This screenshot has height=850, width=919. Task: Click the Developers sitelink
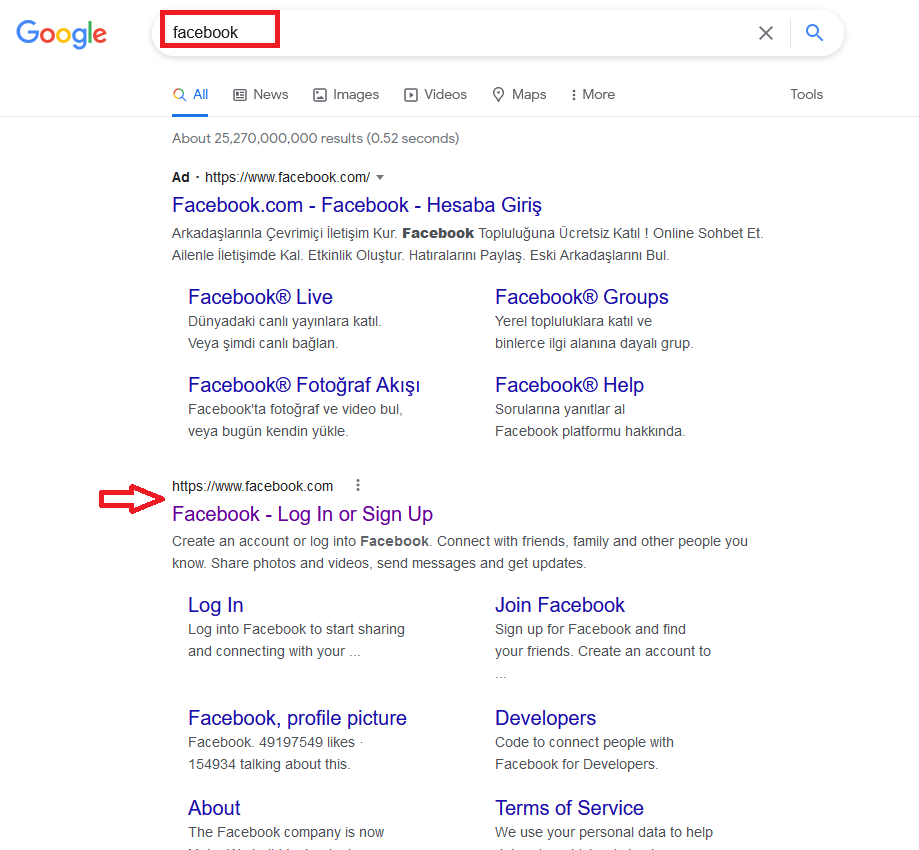click(x=545, y=718)
